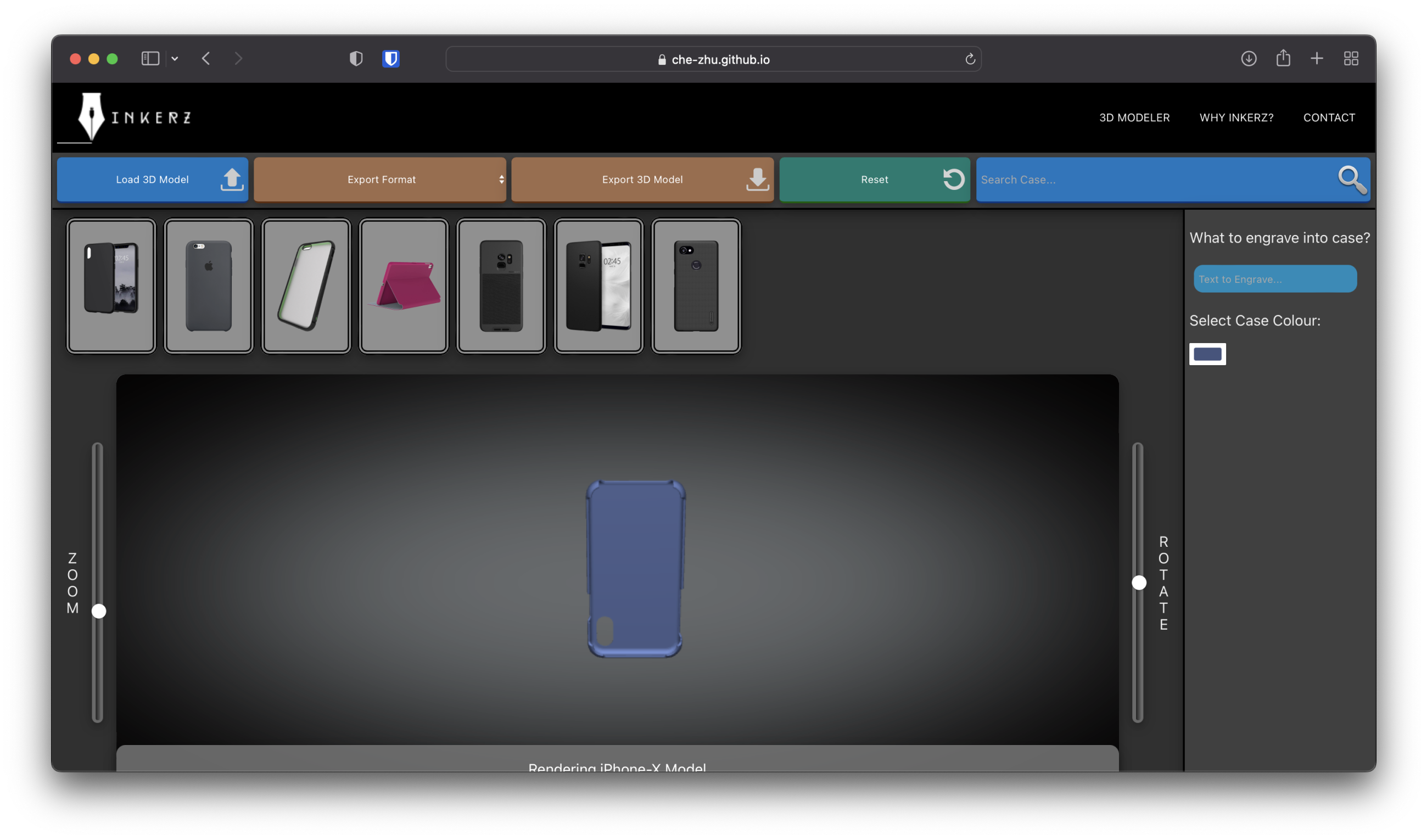Click the Reset button

[x=874, y=179]
